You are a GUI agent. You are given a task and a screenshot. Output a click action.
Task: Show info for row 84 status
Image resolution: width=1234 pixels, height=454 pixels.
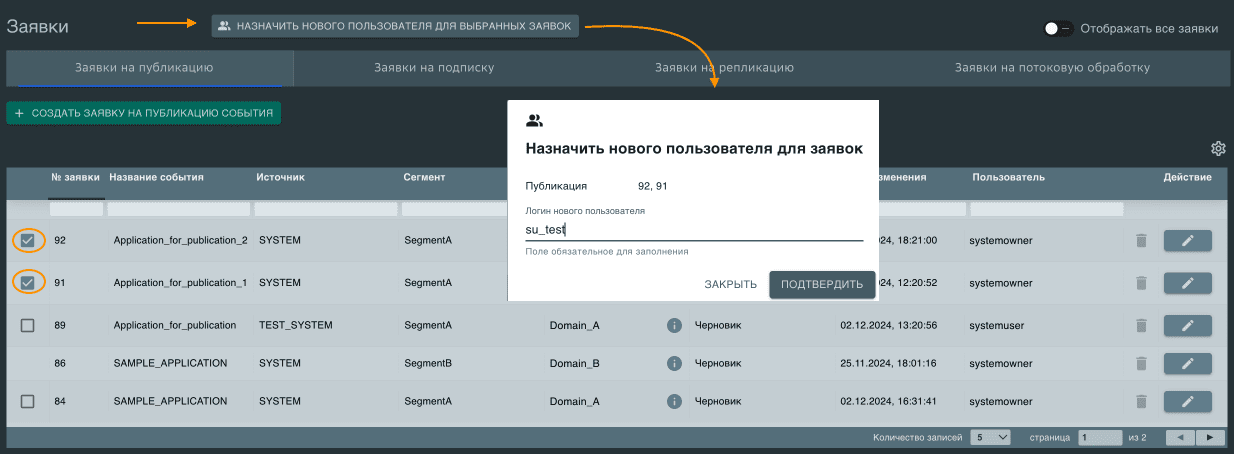[x=674, y=401]
